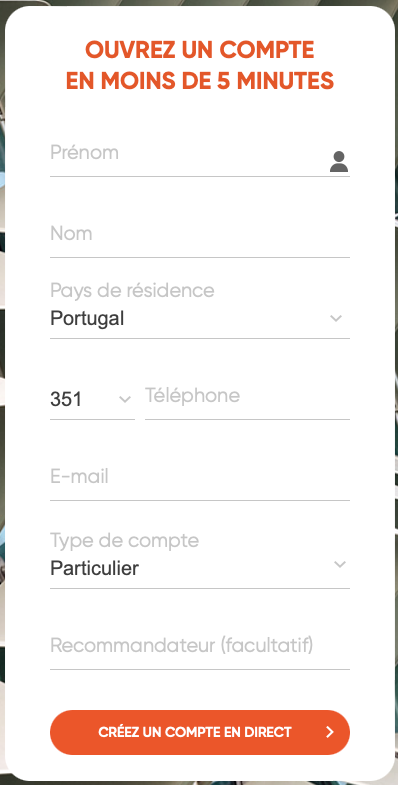Viewport: 398px width, 785px height.
Task: Expand the chevron beside Portugal
Action: tap(336, 318)
